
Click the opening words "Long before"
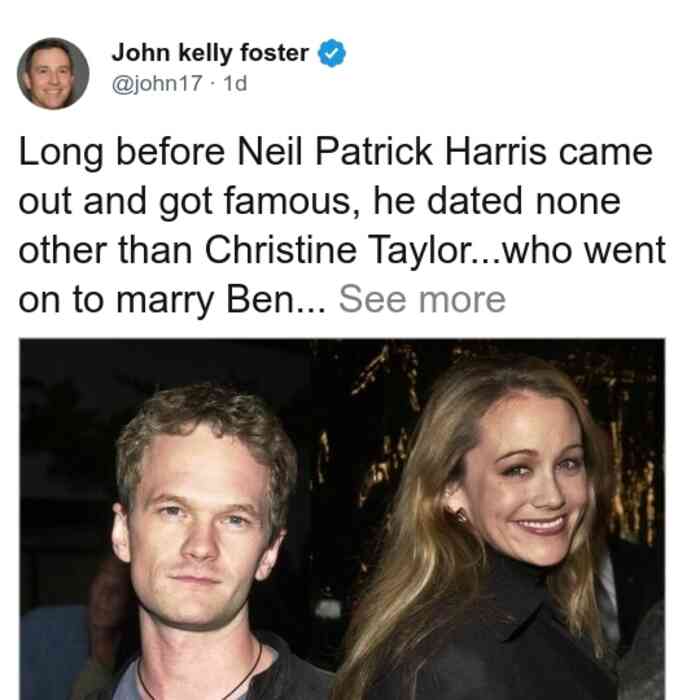(x=121, y=152)
